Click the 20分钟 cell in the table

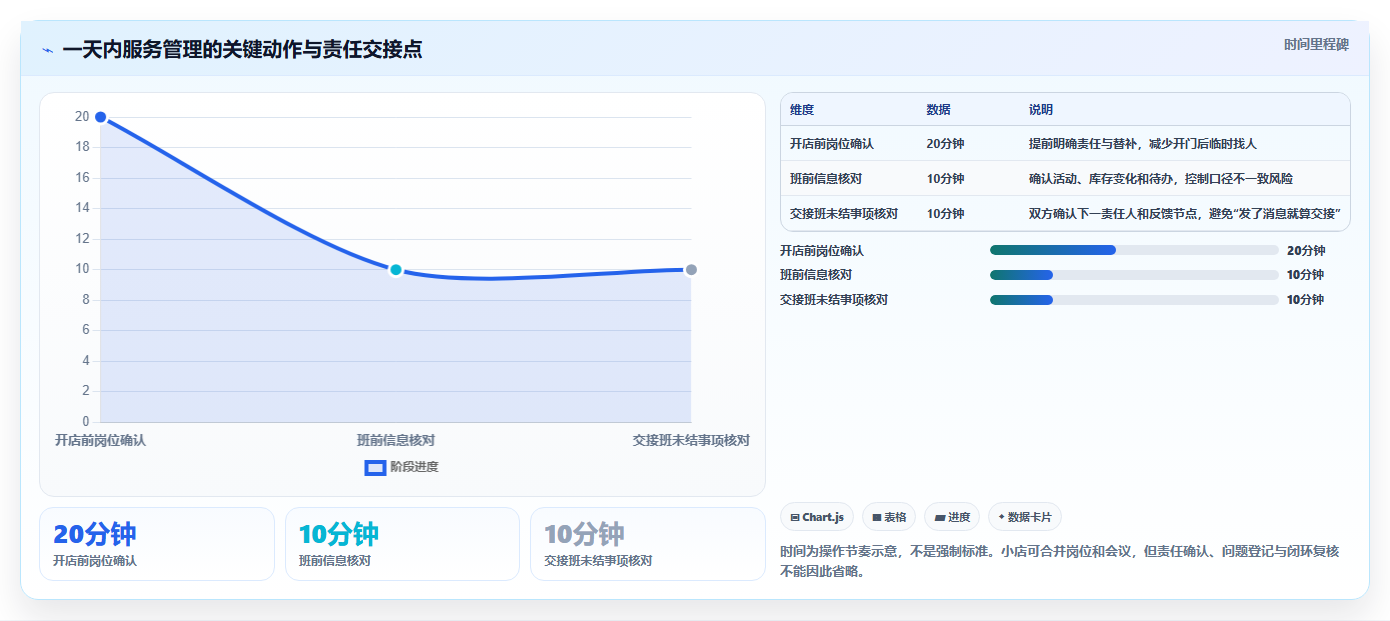tap(945, 144)
